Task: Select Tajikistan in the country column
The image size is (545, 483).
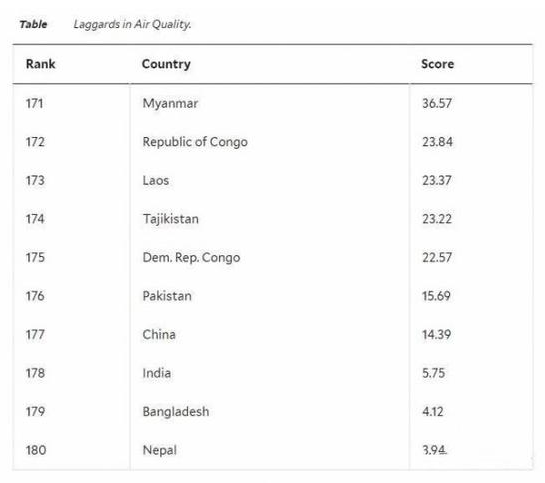Action: click(x=171, y=219)
